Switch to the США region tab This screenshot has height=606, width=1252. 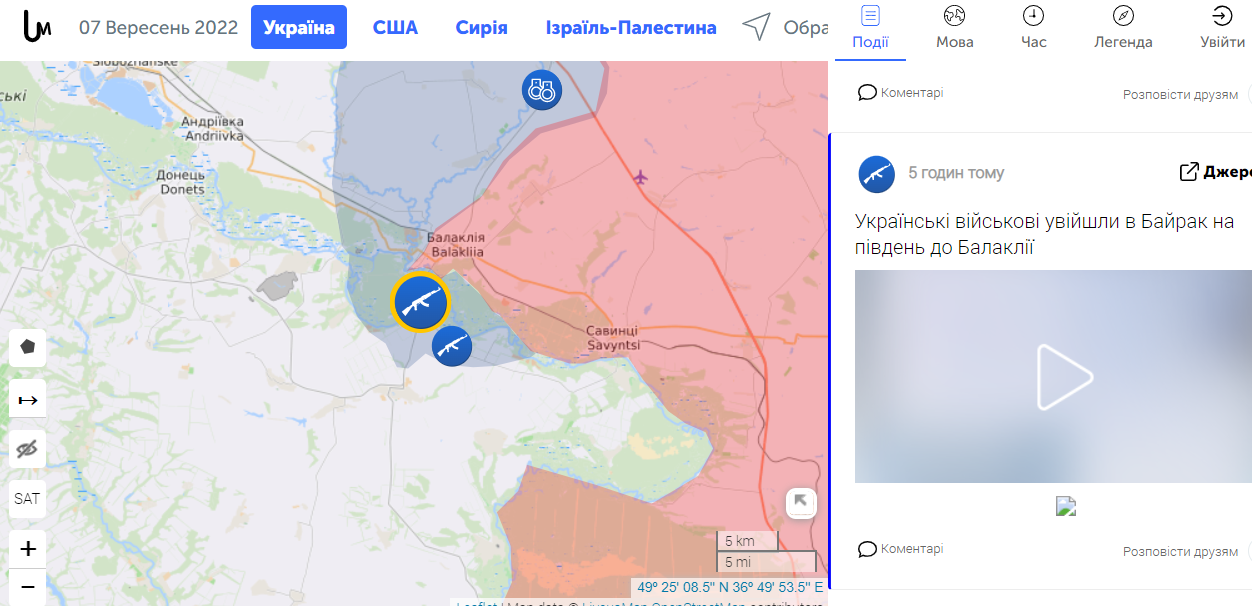point(395,27)
